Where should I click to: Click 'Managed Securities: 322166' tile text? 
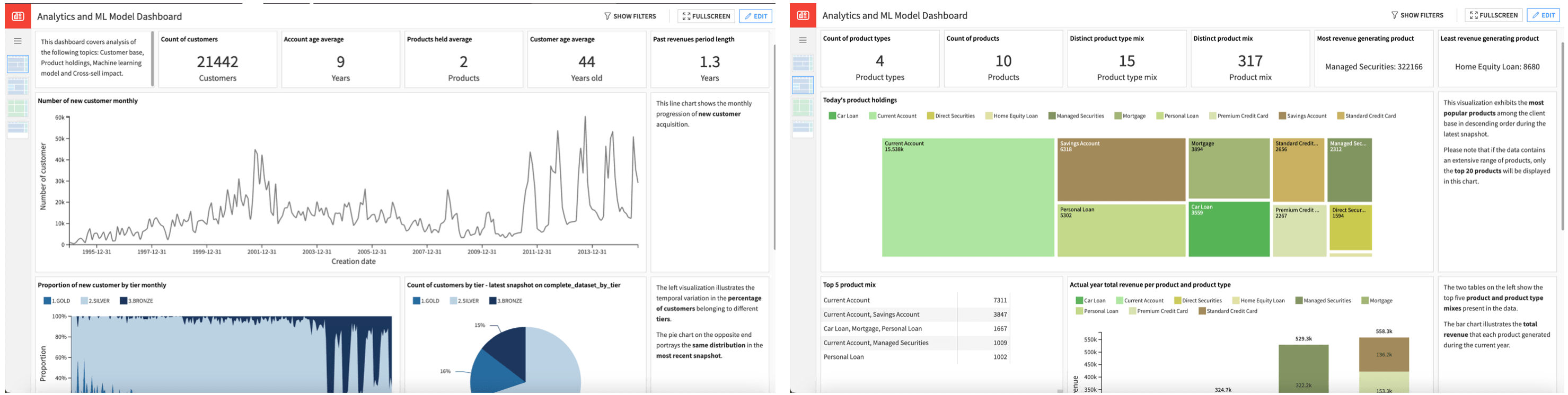point(1373,67)
